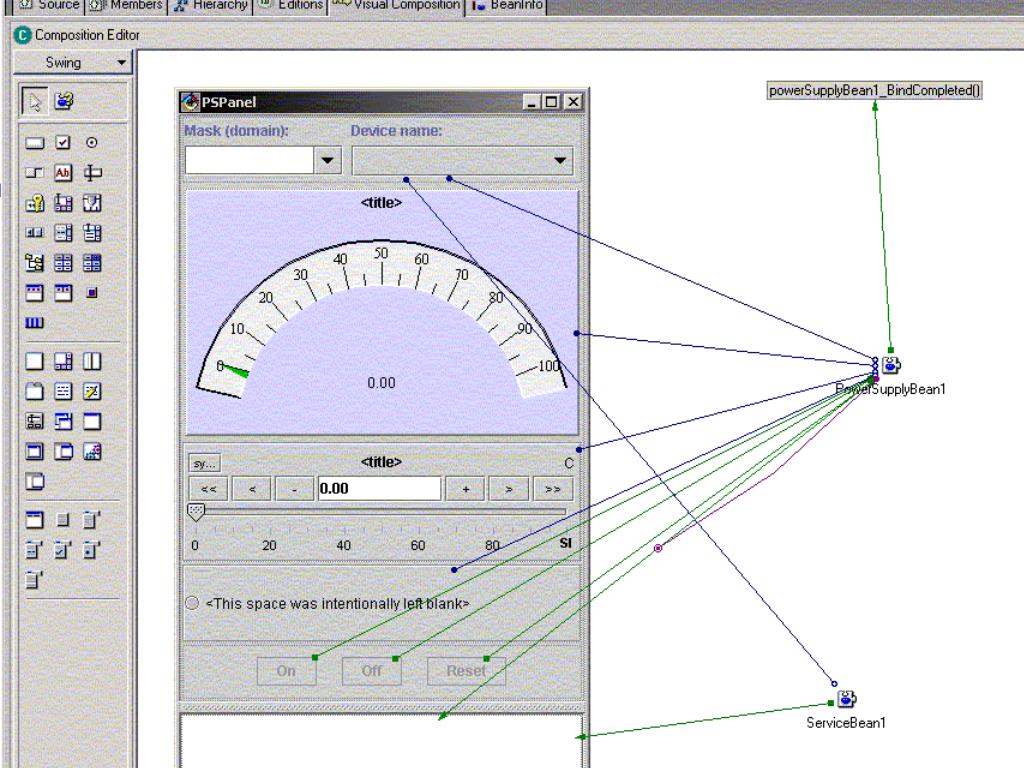
Task: Click the ServiceBean1 bean icon
Action: click(846, 699)
